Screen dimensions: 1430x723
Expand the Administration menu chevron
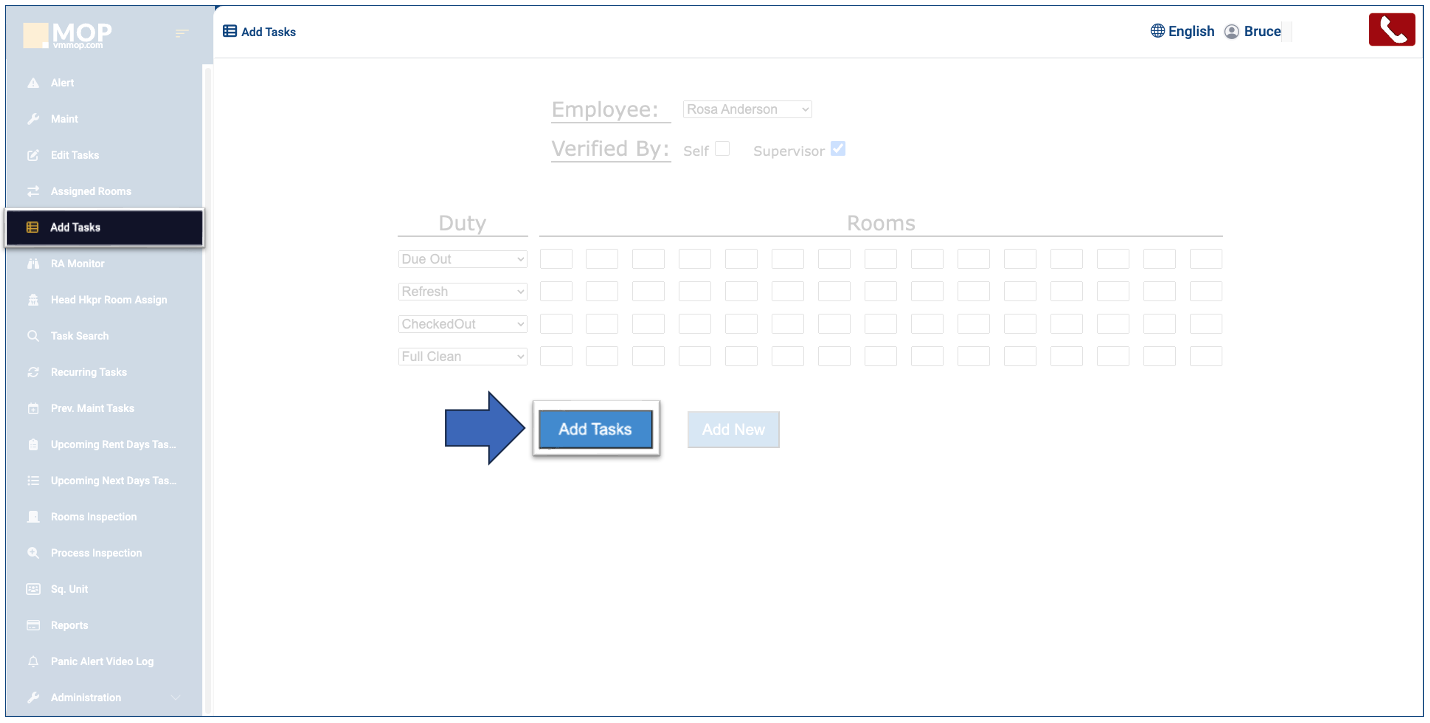click(176, 698)
